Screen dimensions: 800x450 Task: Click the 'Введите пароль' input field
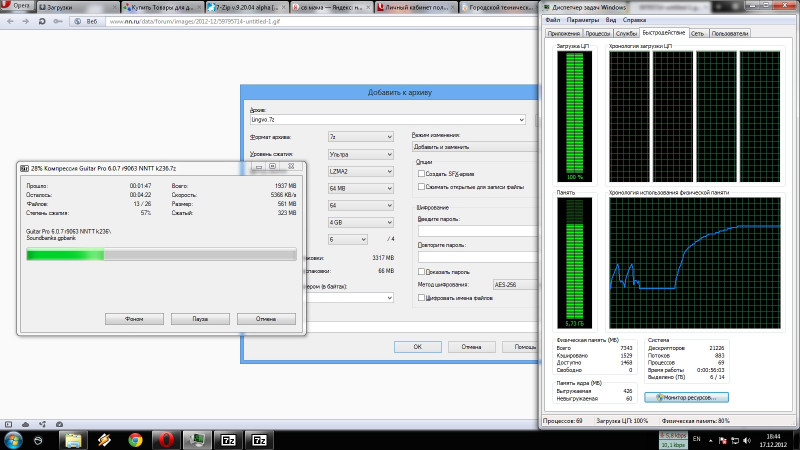pyautogui.click(x=473, y=230)
